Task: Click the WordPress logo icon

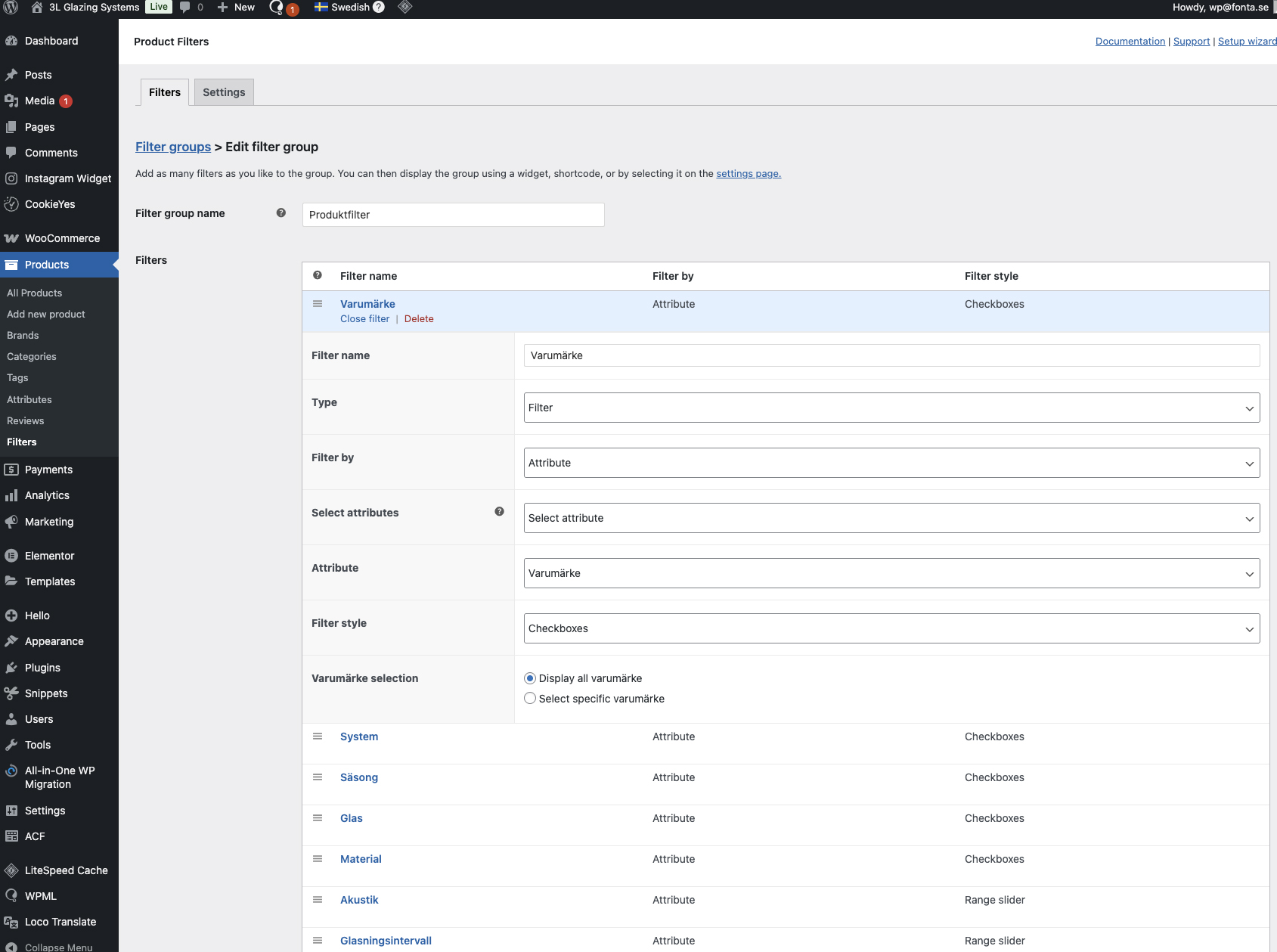Action: [x=11, y=8]
